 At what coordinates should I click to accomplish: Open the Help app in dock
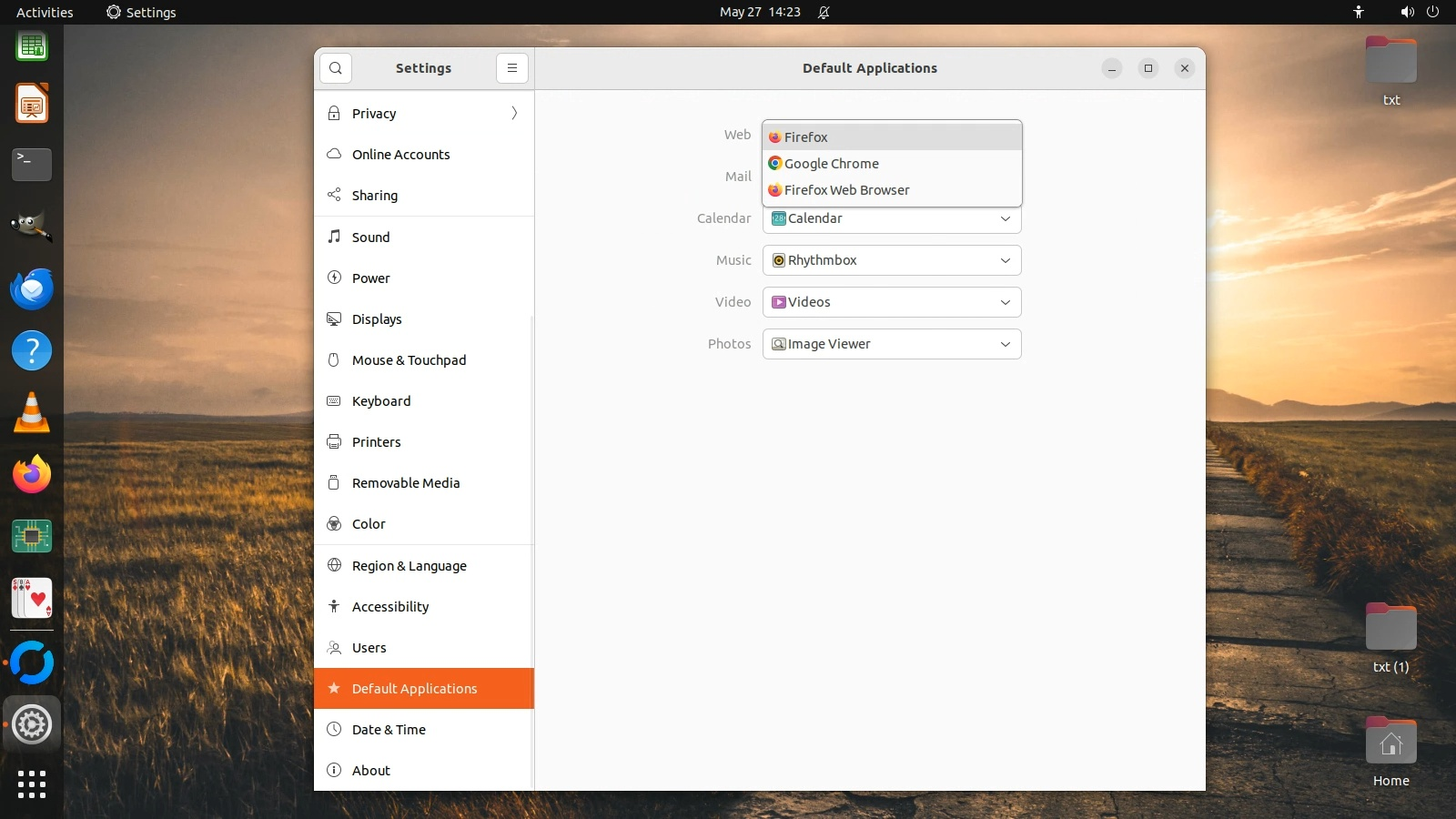click(32, 351)
